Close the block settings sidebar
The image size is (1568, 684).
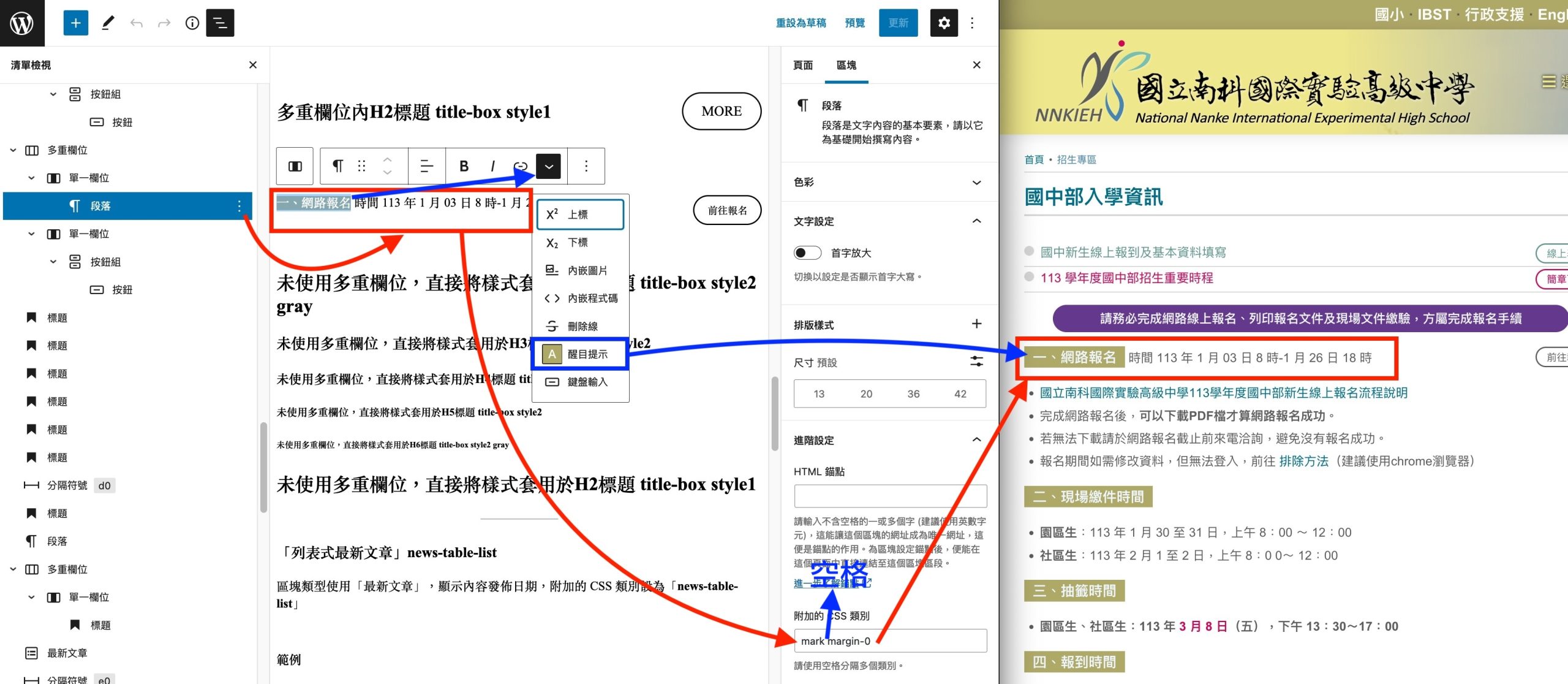tap(977, 65)
